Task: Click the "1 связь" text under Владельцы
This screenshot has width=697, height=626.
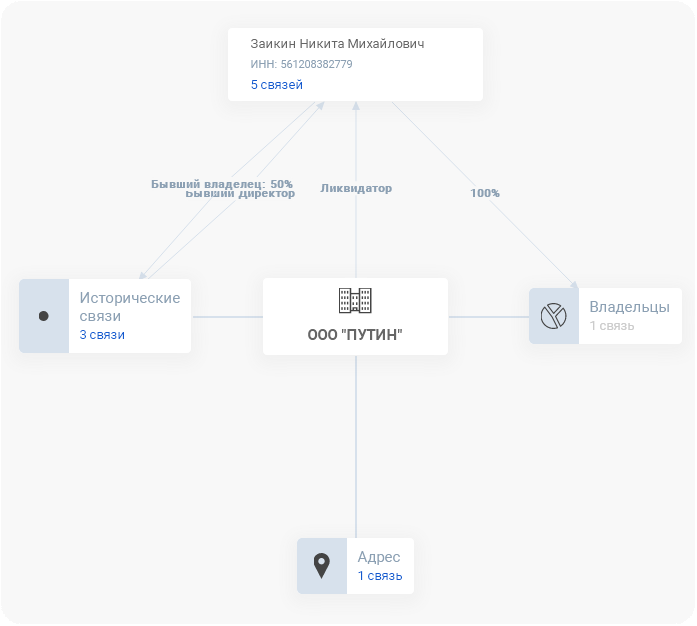Action: click(x=612, y=326)
